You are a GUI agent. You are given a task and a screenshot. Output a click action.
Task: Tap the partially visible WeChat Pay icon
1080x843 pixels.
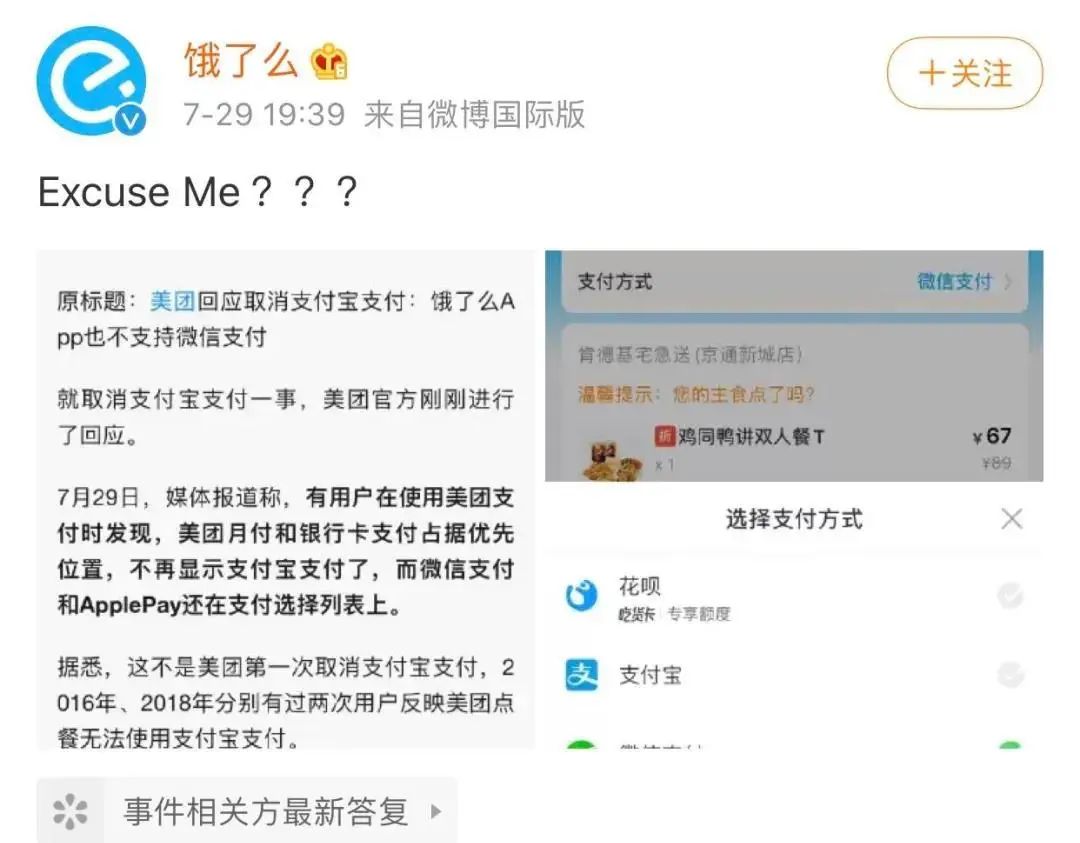tap(581, 745)
